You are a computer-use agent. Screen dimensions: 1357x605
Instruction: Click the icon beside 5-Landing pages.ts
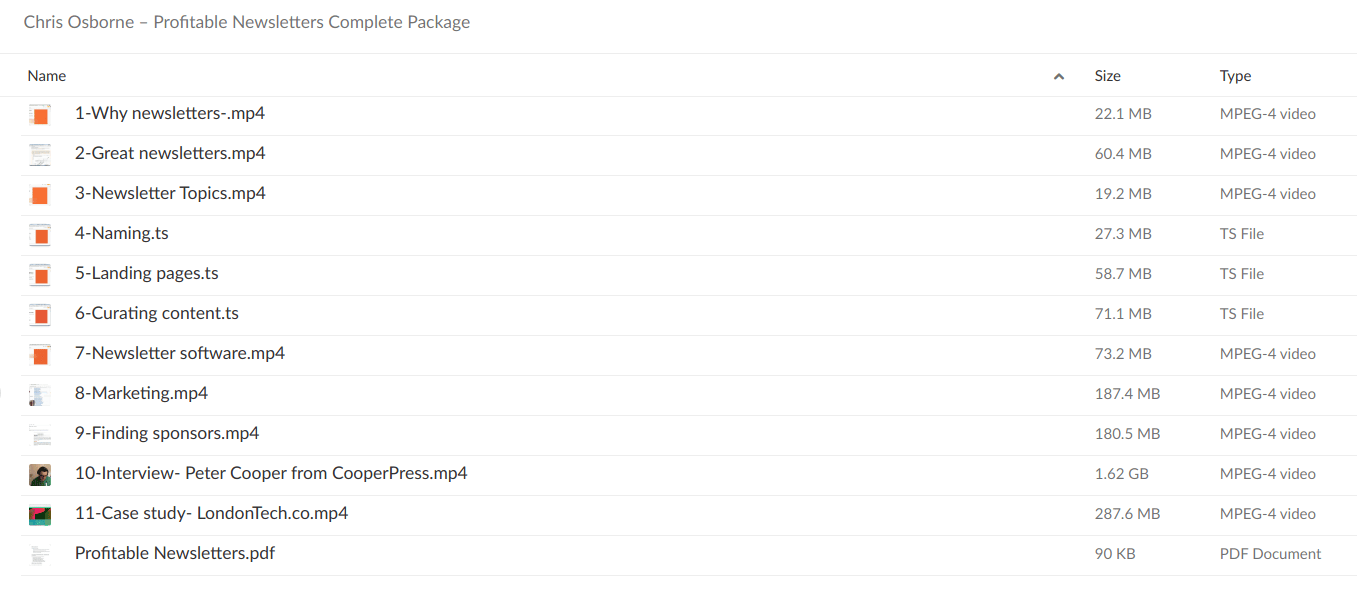tap(39, 274)
